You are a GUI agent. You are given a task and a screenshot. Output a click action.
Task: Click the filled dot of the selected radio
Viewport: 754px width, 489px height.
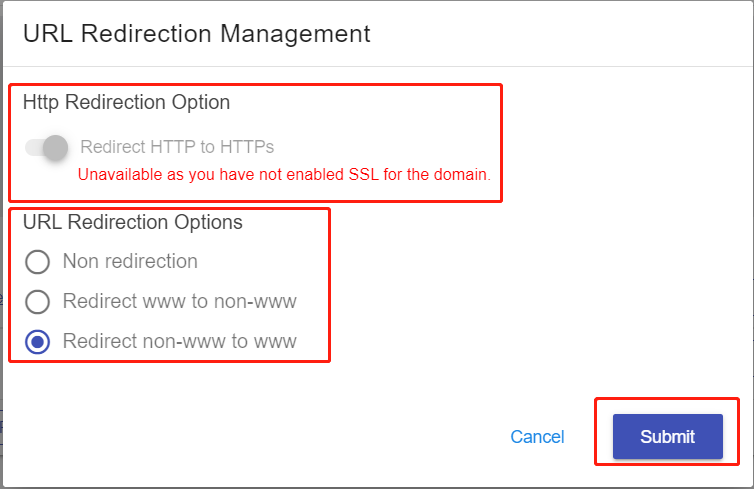37,342
